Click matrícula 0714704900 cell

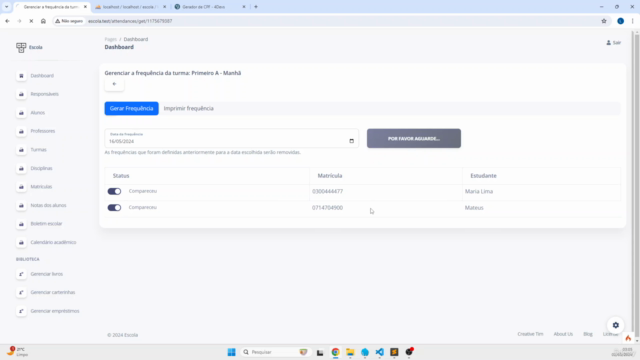tap(327, 208)
